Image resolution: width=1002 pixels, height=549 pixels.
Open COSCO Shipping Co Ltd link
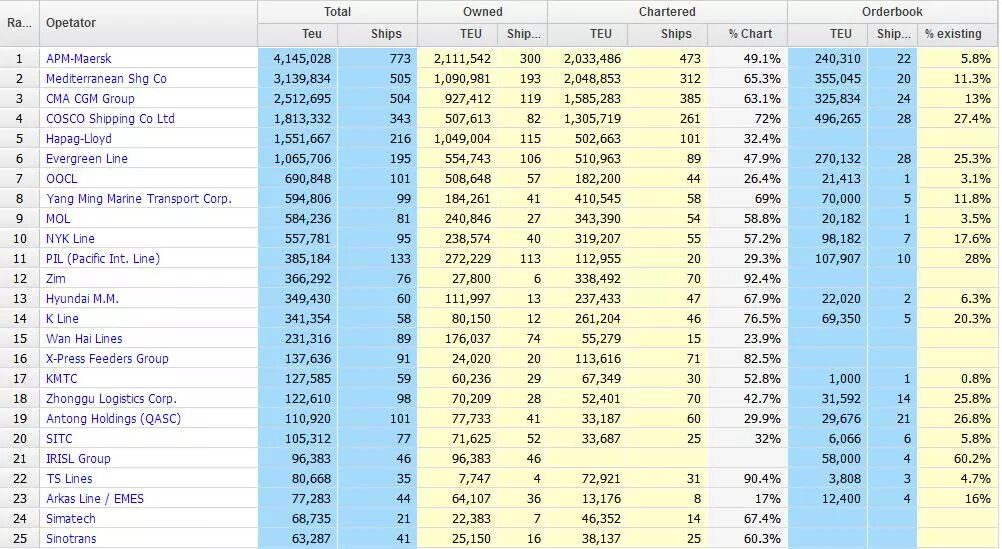click(x=110, y=119)
